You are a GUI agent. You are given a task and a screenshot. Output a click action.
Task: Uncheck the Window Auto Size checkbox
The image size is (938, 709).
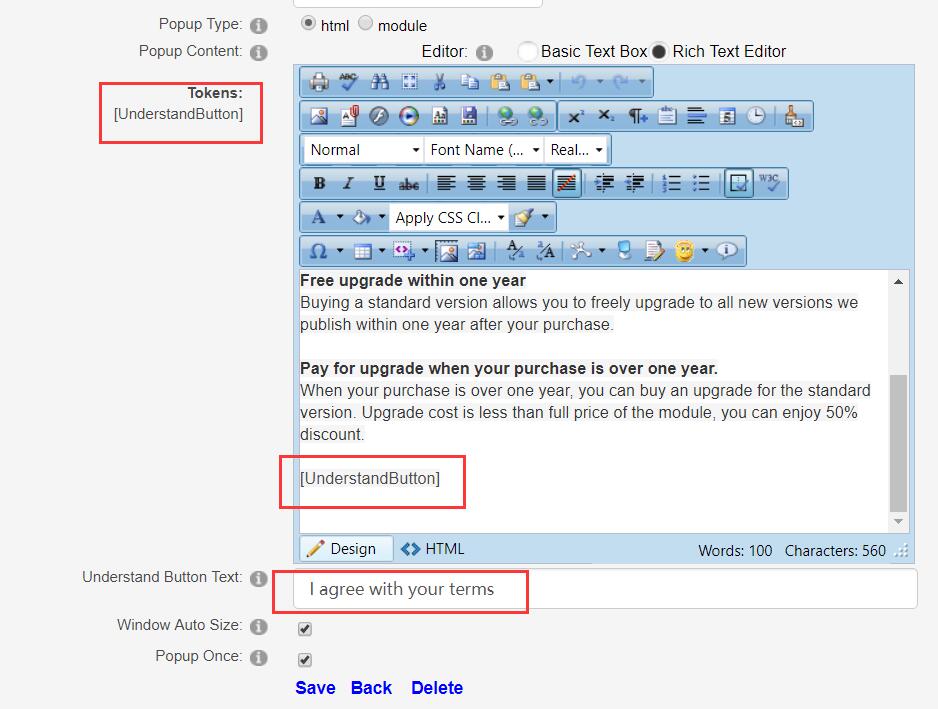coord(304,628)
